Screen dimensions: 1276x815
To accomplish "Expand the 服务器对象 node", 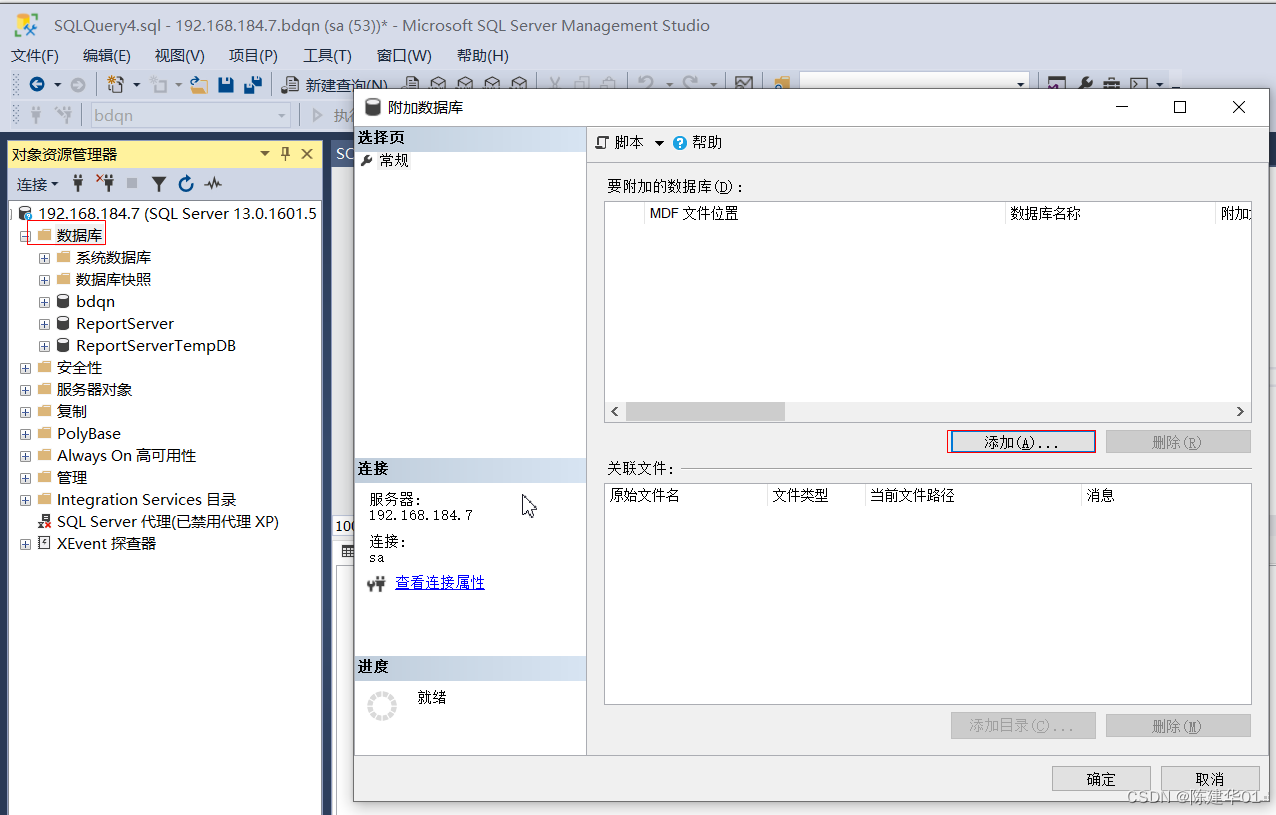I will pos(25,390).
